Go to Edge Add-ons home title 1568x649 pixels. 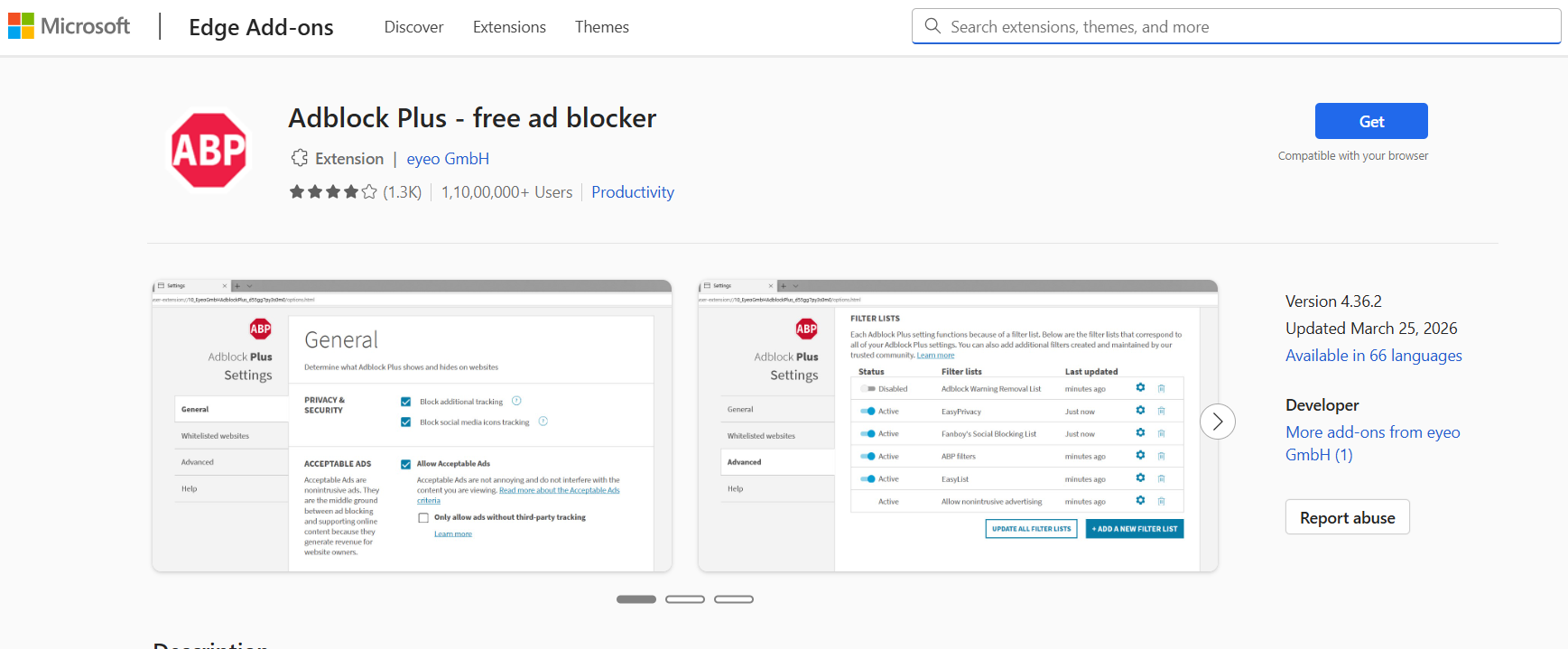click(261, 27)
